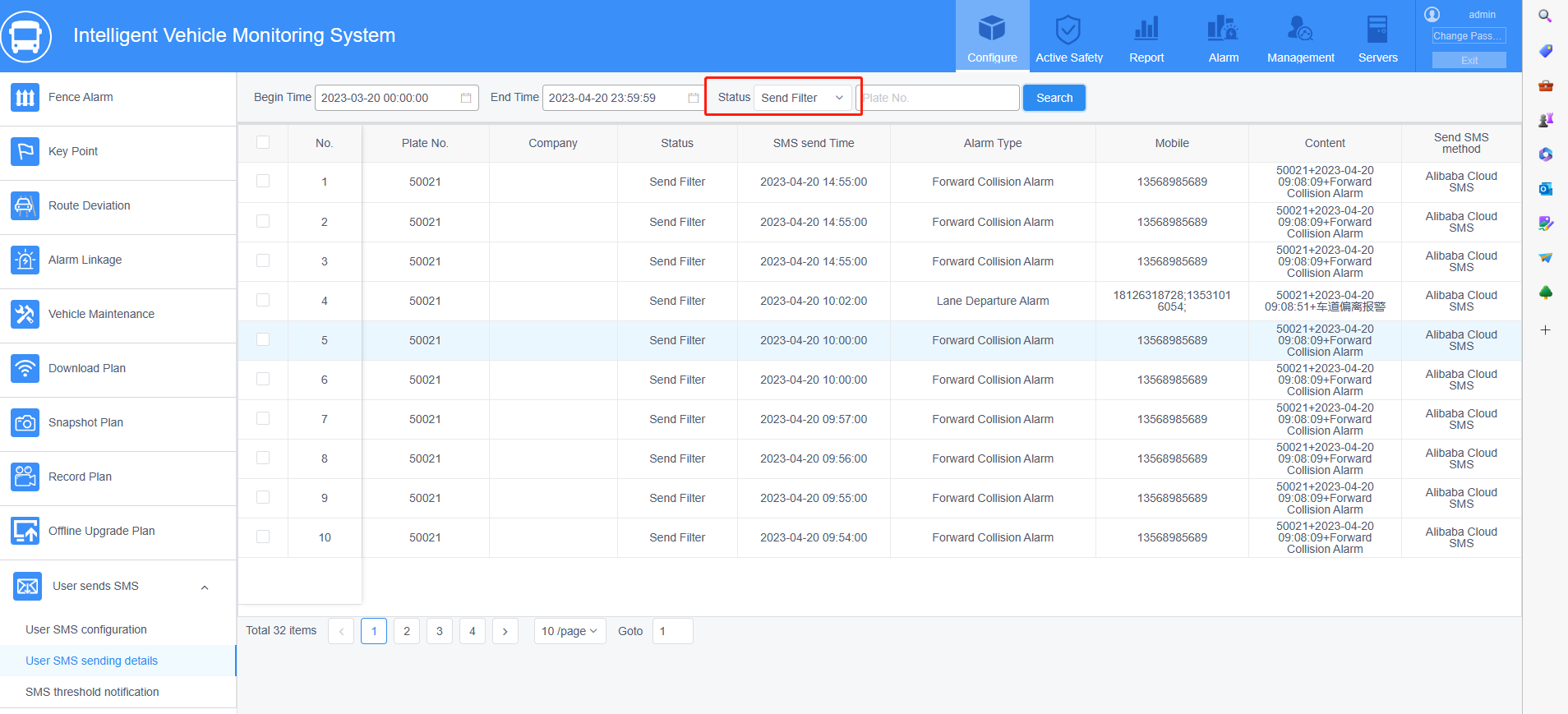Image resolution: width=1568 pixels, height=714 pixels.
Task: Open the 10 /page size dropdown
Action: (x=570, y=631)
